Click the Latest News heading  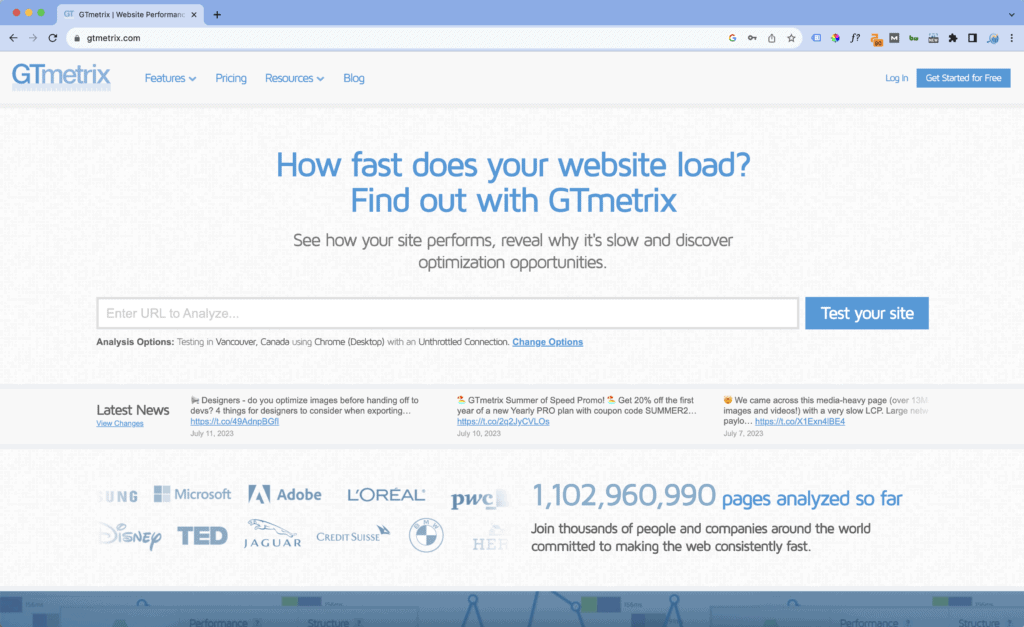point(133,410)
